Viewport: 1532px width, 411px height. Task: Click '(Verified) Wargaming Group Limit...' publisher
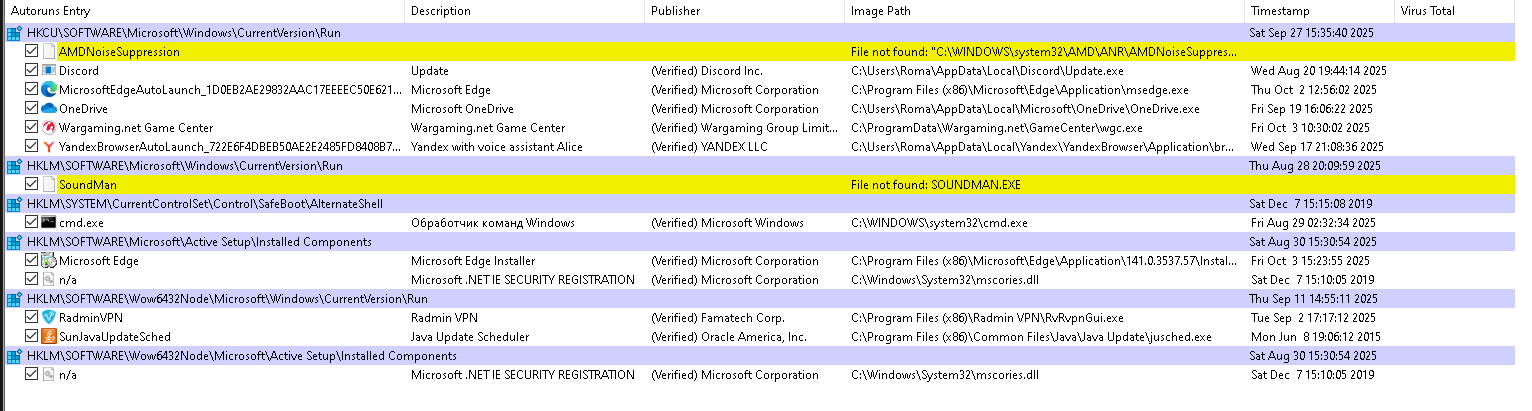point(744,128)
